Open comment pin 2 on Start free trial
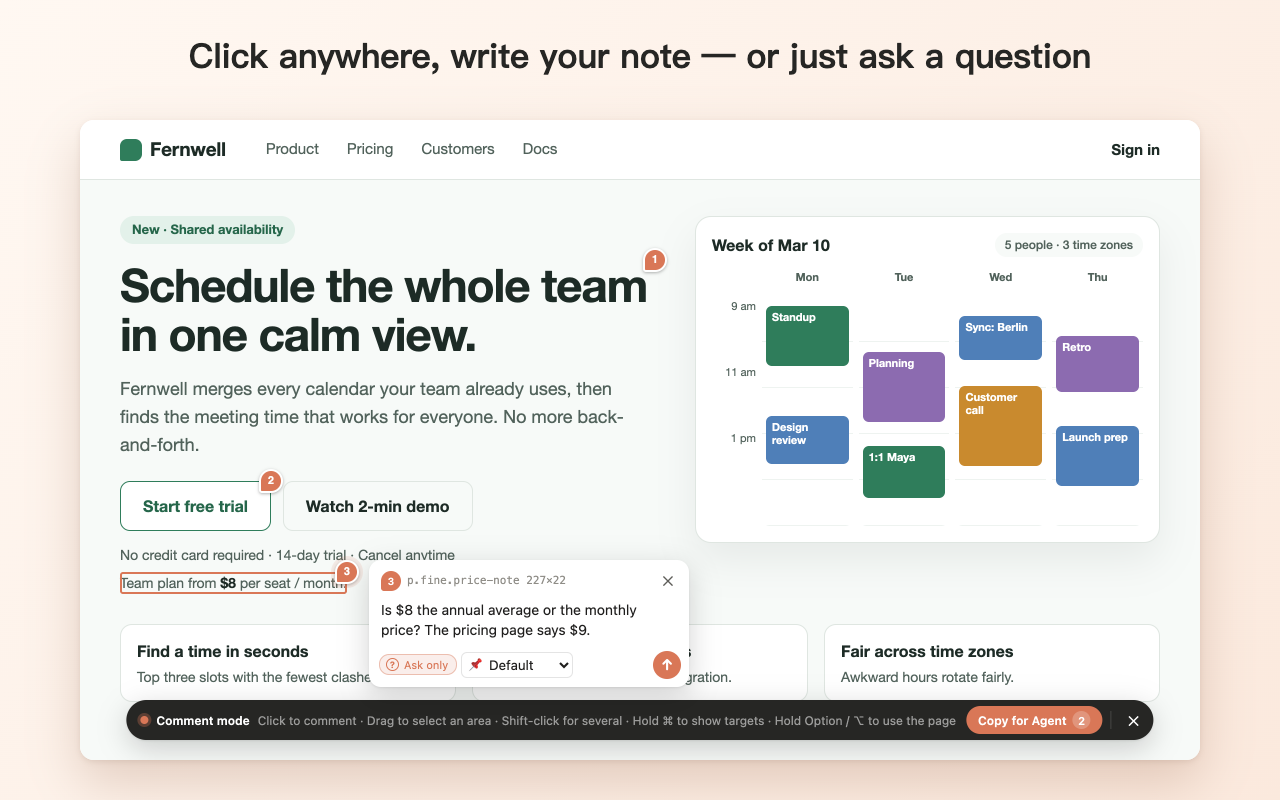The width and height of the screenshot is (1280, 800). point(270,481)
